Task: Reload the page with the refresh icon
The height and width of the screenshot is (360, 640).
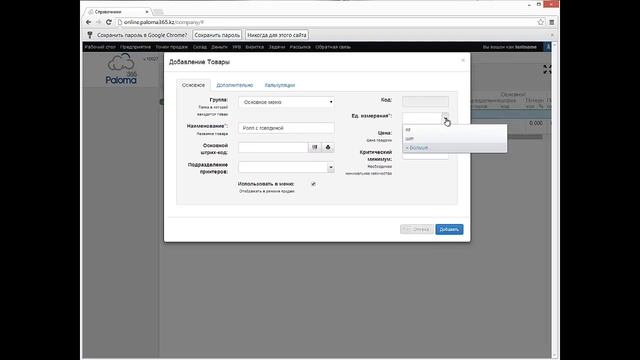Action: coord(109,22)
